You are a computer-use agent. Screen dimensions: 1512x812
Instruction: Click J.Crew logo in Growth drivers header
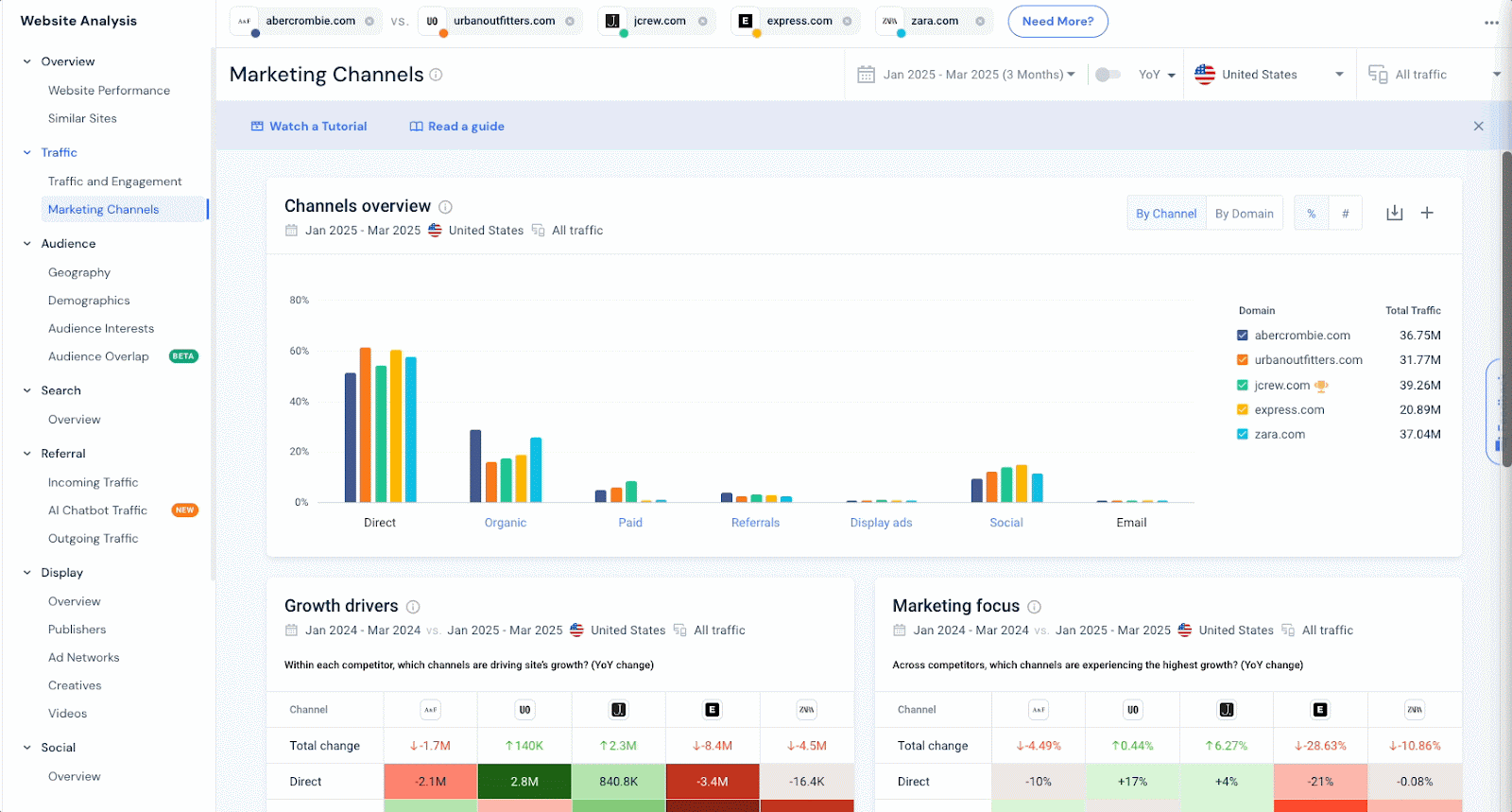click(618, 709)
